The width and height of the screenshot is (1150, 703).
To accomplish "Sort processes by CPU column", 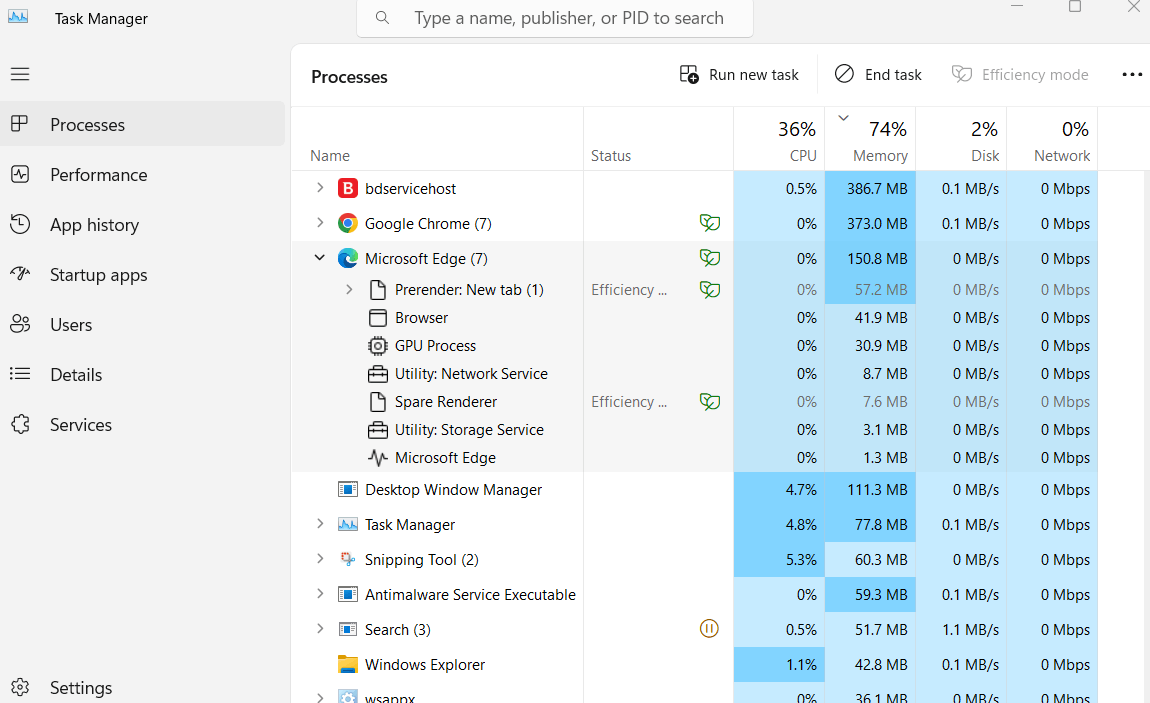I will pyautogui.click(x=779, y=139).
